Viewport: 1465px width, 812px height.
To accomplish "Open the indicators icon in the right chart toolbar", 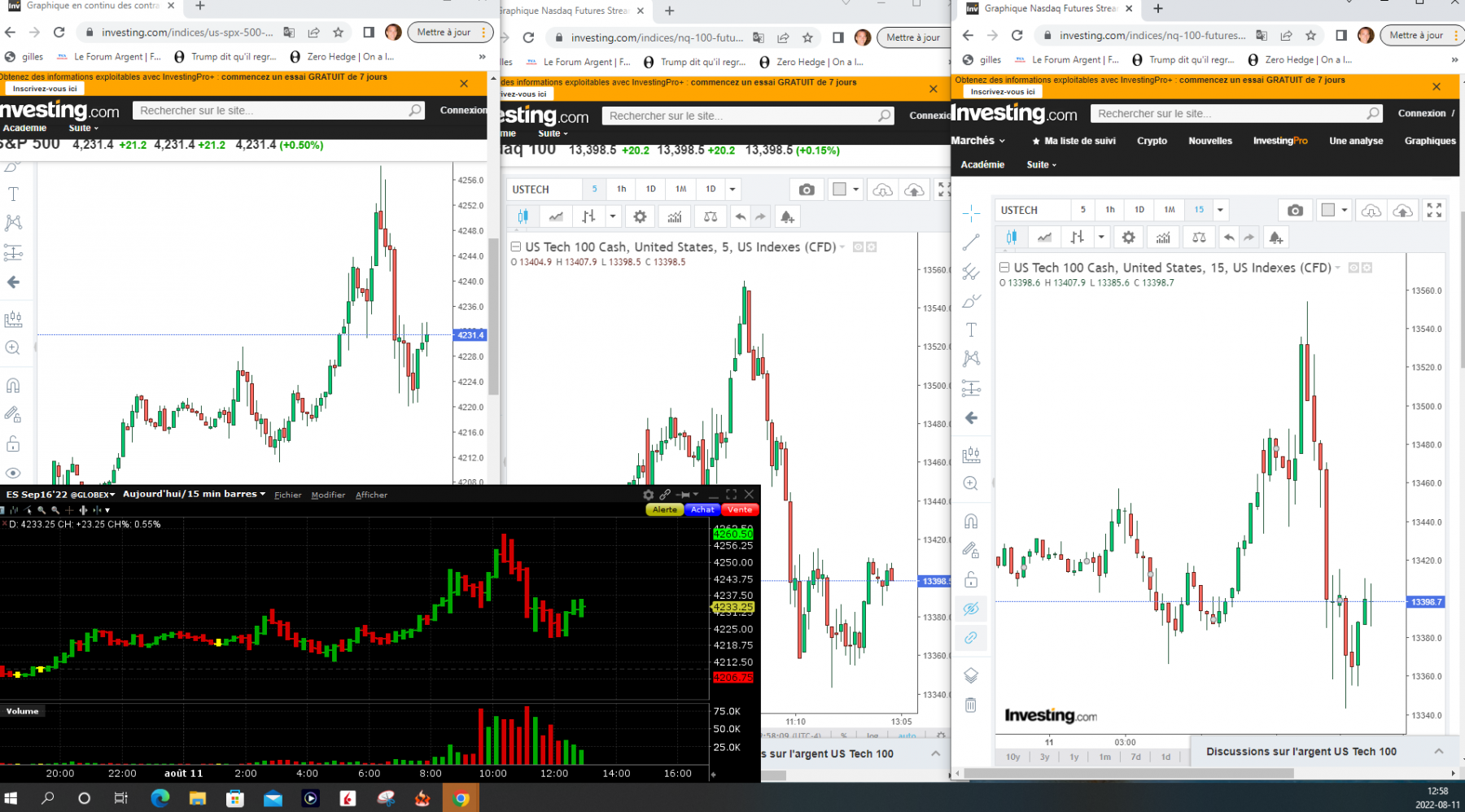I will [1163, 238].
